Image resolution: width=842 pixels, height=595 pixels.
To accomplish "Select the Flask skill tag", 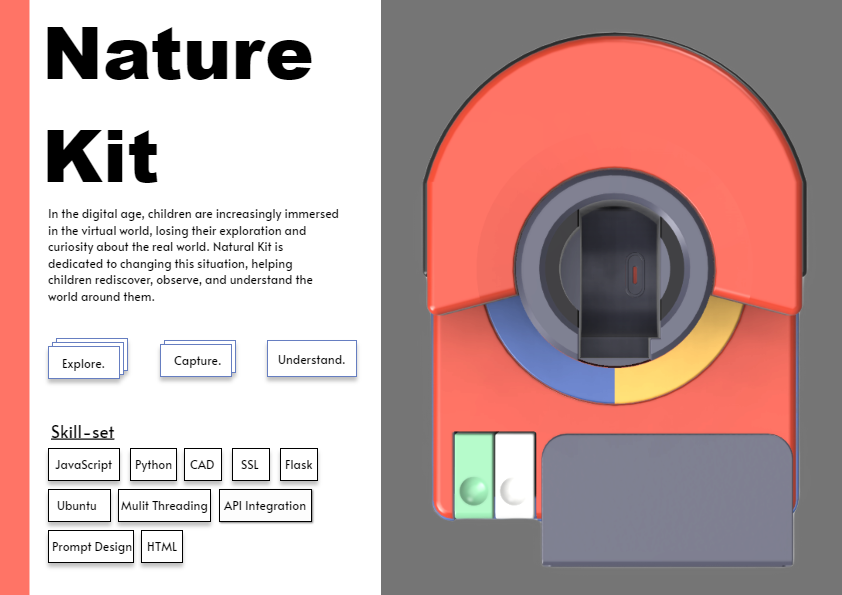I will coord(298,464).
